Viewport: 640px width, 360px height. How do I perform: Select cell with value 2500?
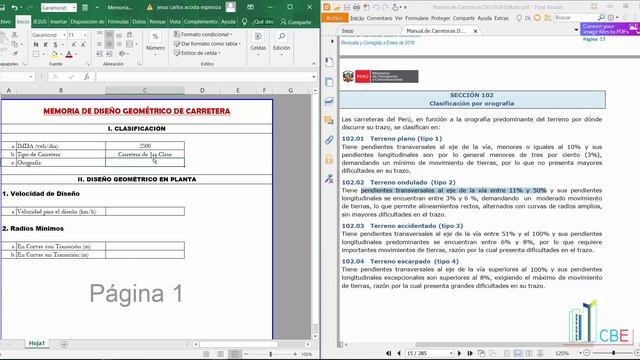(145, 146)
